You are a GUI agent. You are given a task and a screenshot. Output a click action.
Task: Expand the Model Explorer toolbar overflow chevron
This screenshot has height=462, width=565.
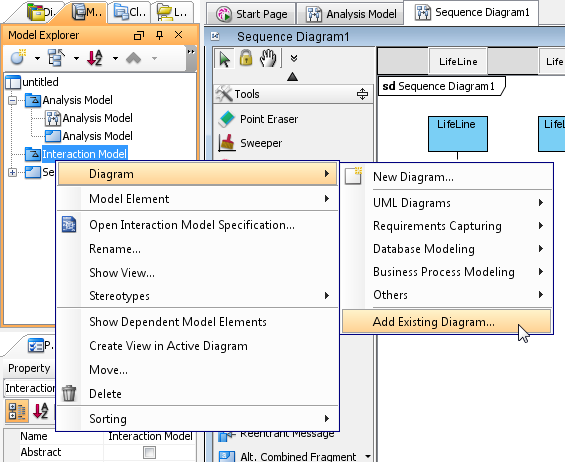click(x=191, y=52)
